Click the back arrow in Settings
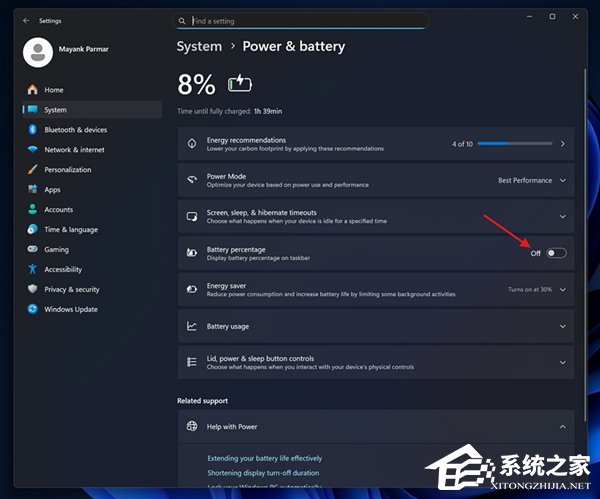This screenshot has height=499, width=600. (26, 21)
